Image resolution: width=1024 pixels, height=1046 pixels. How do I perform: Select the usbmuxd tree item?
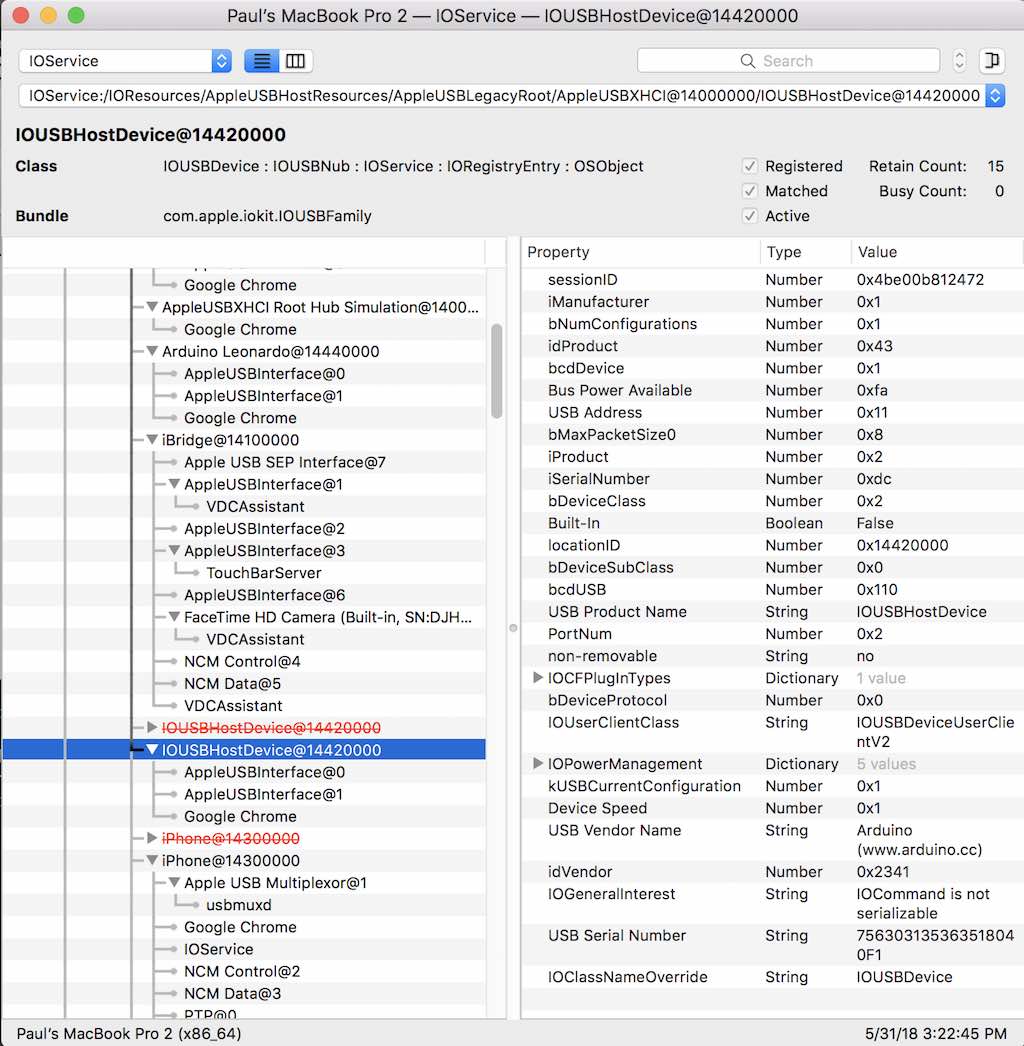click(x=239, y=905)
